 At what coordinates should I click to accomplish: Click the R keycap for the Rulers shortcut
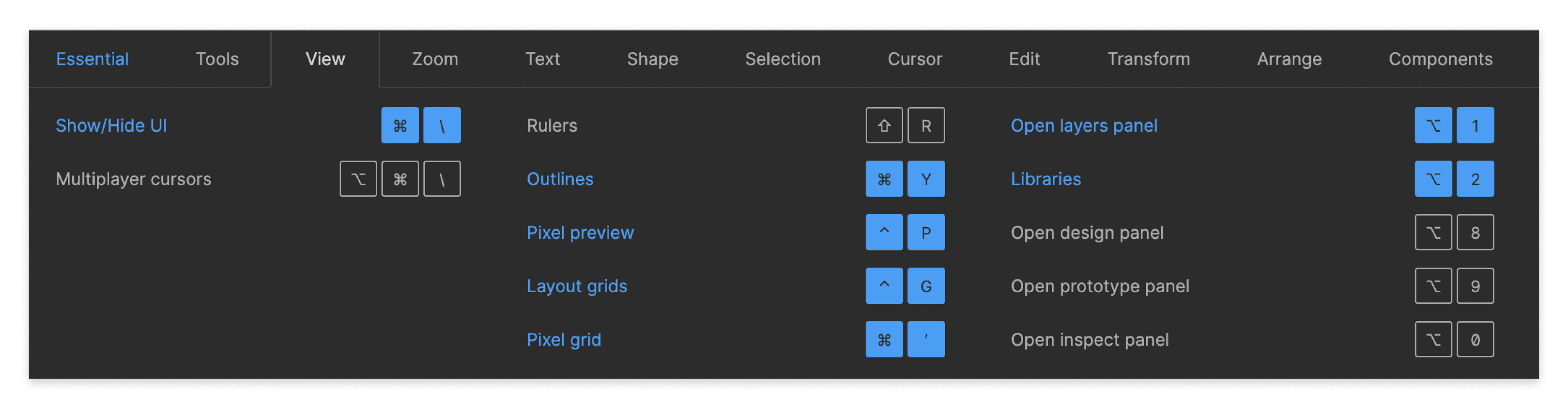pyautogui.click(x=926, y=125)
